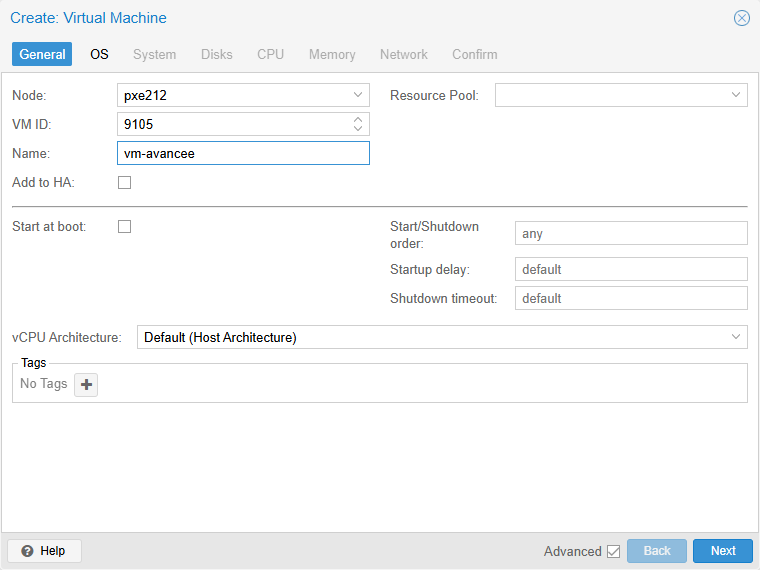Click the plus icon to add a tag
This screenshot has height=570, width=760.
point(86,385)
